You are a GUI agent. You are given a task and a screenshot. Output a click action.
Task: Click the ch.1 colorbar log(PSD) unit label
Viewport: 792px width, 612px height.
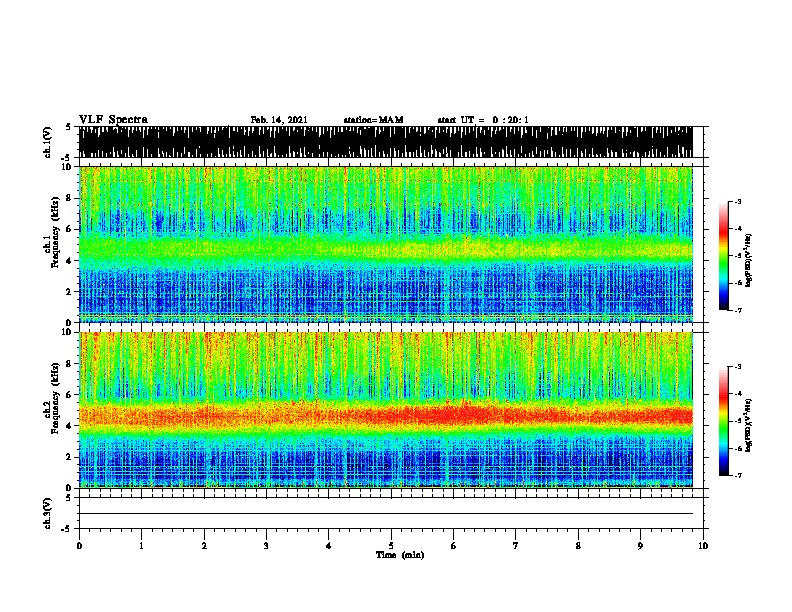[749, 260]
